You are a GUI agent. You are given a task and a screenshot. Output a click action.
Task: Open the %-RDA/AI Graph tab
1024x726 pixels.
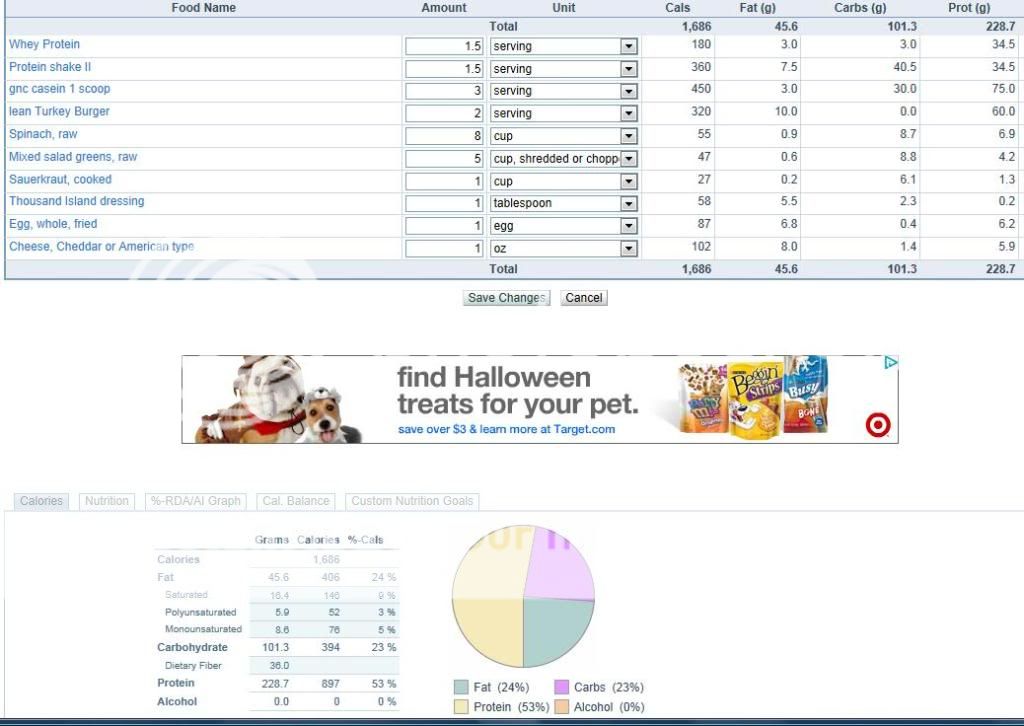pyautogui.click(x=196, y=501)
